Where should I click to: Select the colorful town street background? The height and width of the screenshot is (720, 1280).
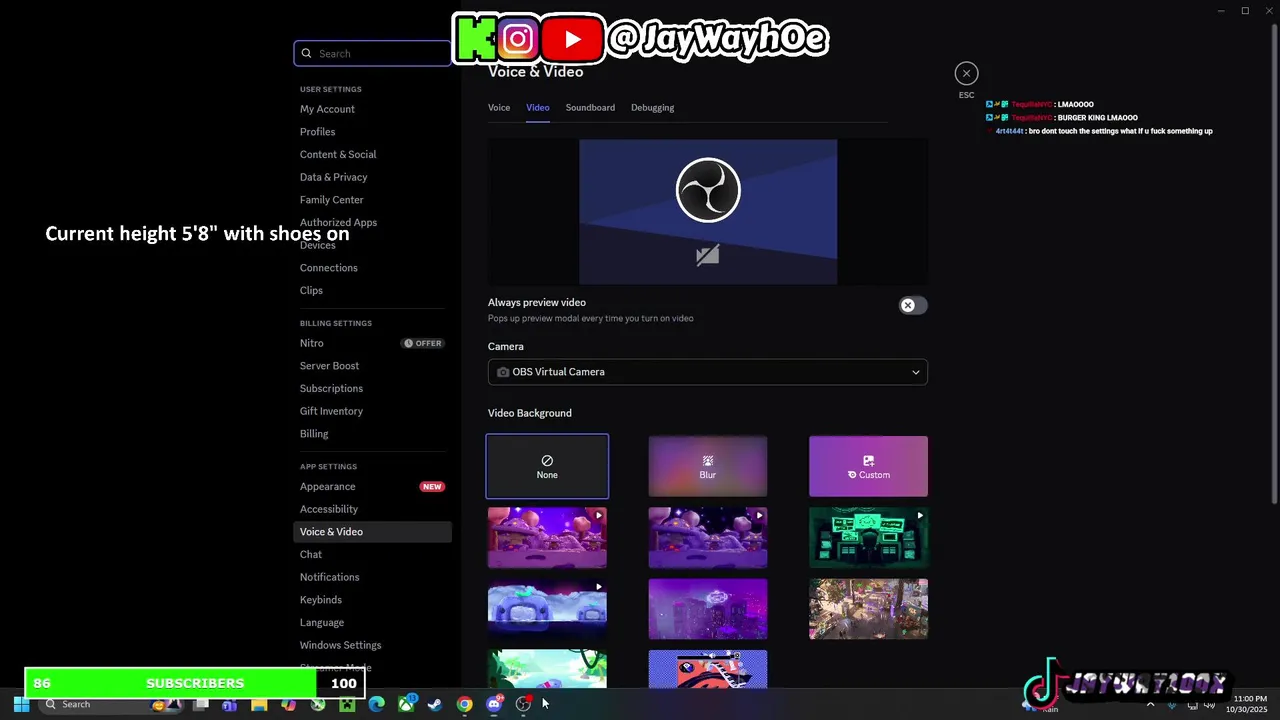(868, 609)
